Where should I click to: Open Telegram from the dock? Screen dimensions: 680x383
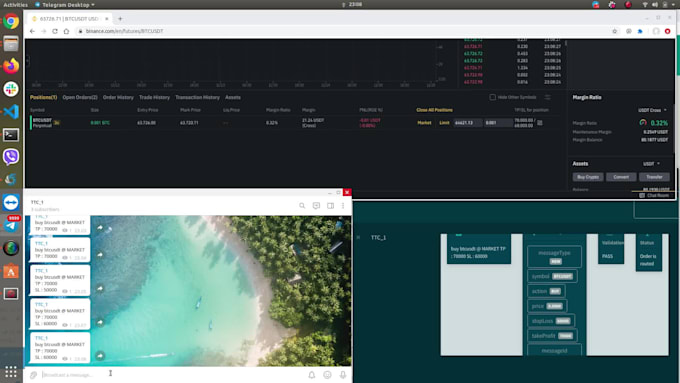(x=11, y=225)
